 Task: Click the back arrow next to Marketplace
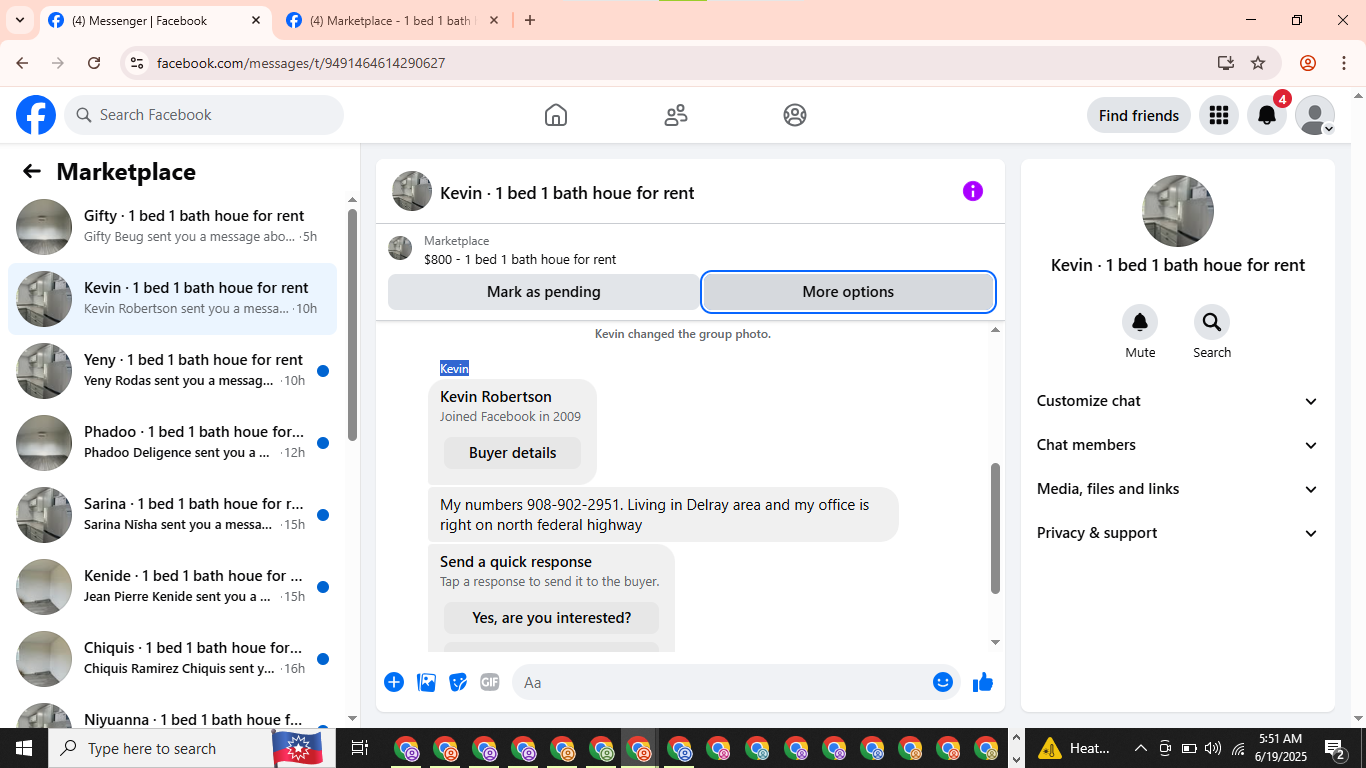click(32, 171)
